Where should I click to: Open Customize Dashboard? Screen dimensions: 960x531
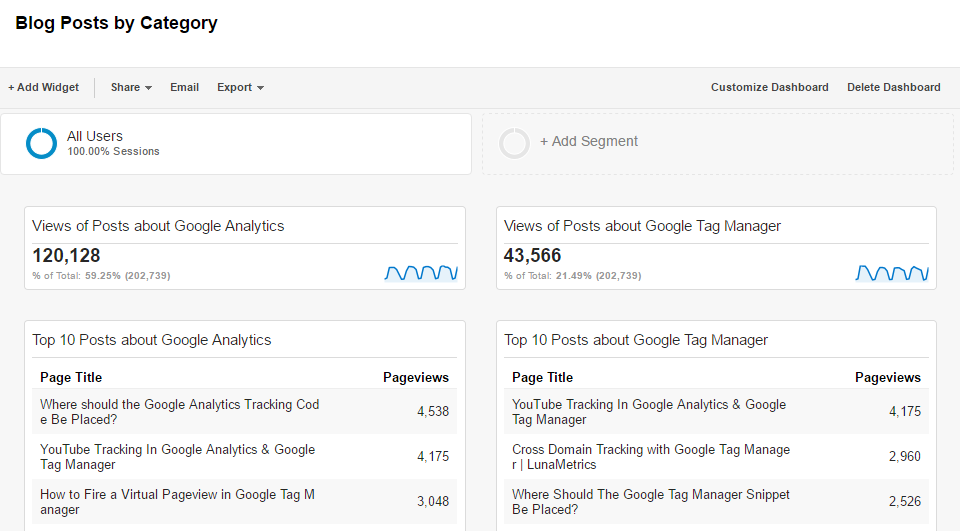coord(770,87)
